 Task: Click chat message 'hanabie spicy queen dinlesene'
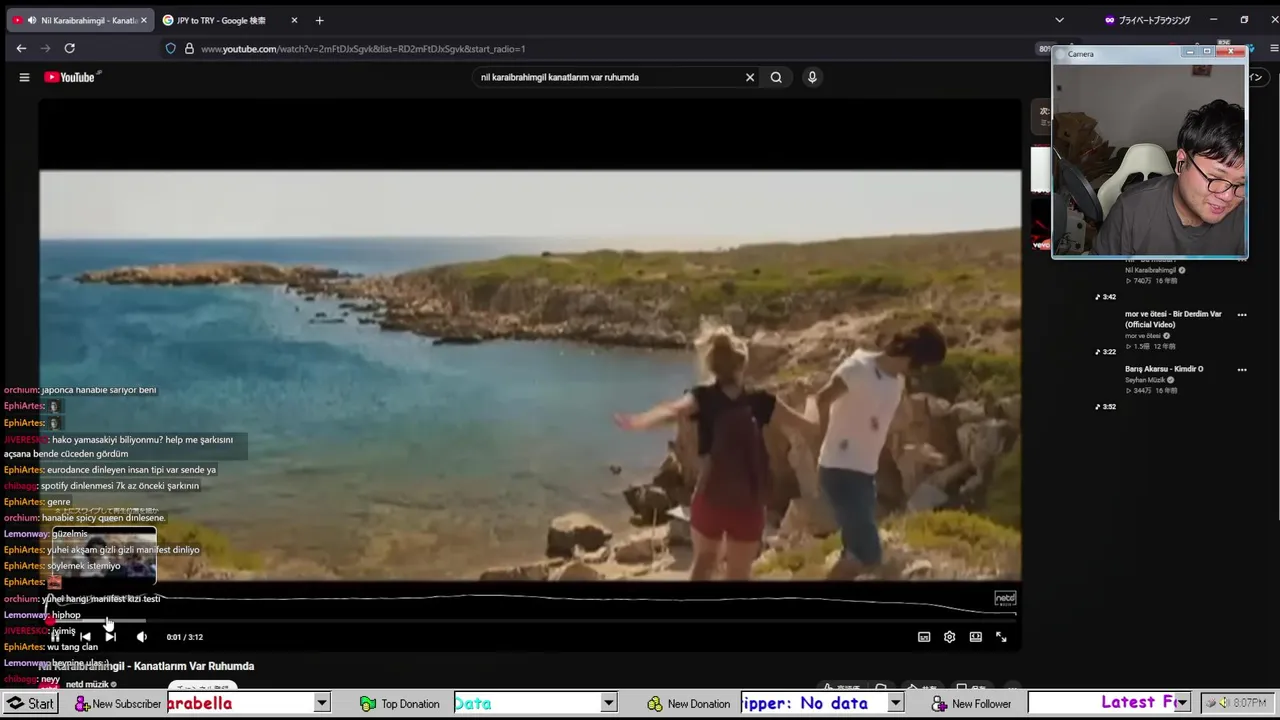click(x=103, y=518)
